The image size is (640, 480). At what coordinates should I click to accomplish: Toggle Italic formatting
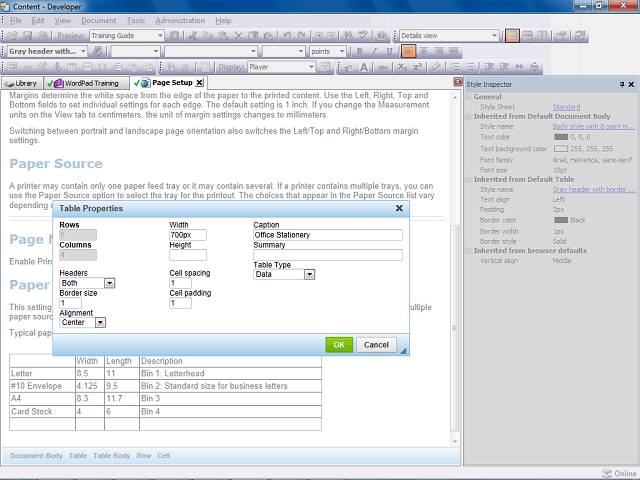(374, 51)
